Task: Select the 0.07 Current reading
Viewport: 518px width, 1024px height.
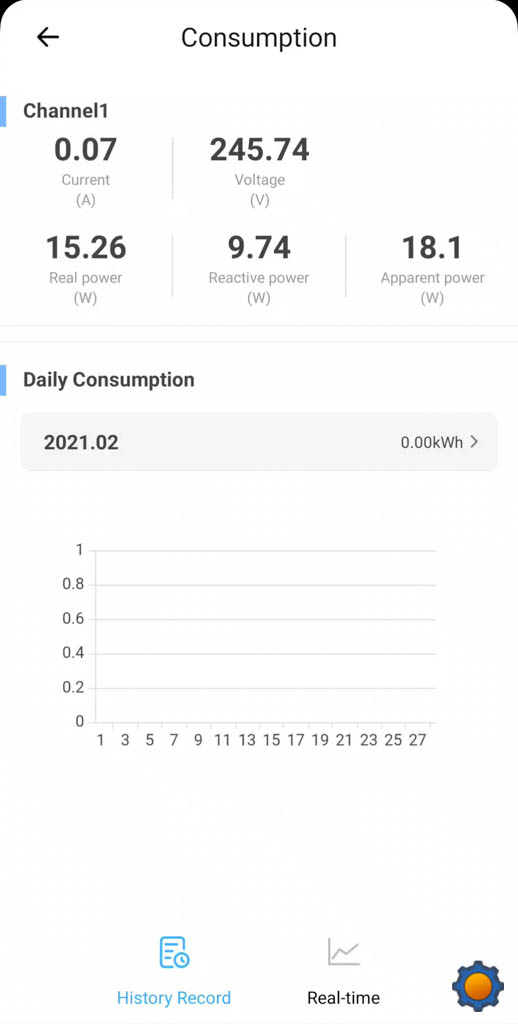Action: [86, 150]
